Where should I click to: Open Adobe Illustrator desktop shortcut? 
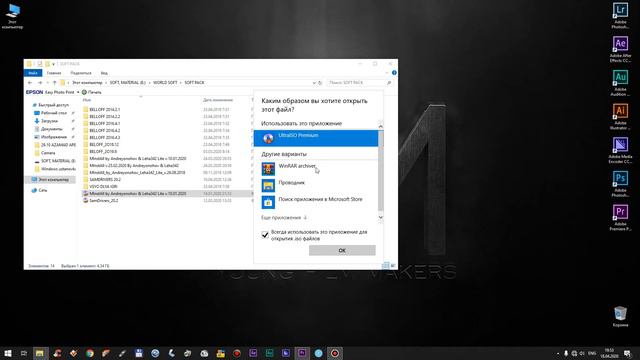620,117
